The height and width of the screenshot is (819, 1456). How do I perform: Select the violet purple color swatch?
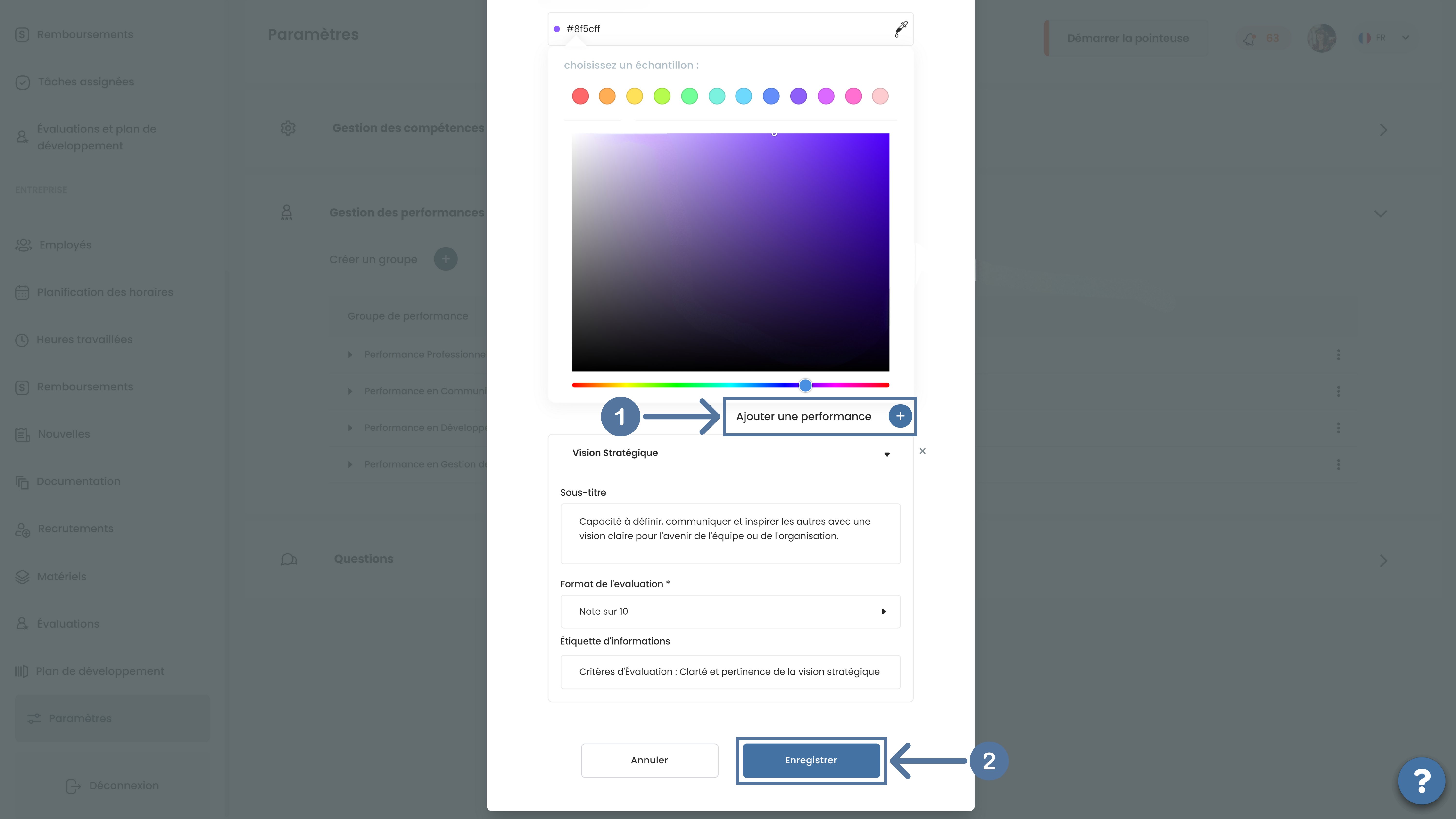798,96
